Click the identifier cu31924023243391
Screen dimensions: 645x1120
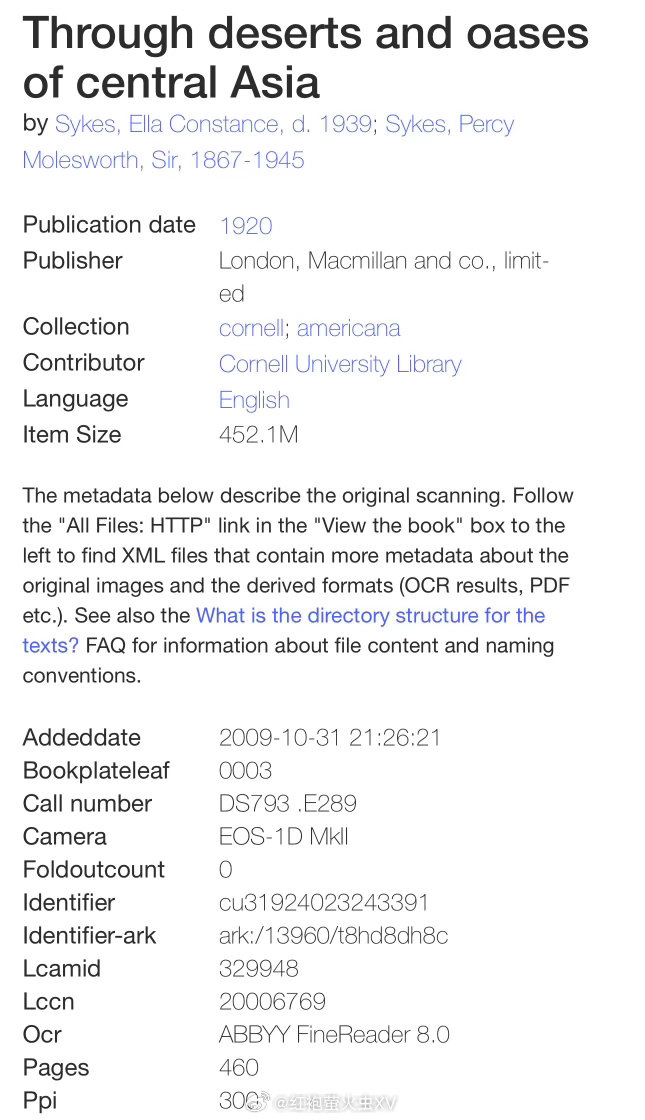[324, 903]
